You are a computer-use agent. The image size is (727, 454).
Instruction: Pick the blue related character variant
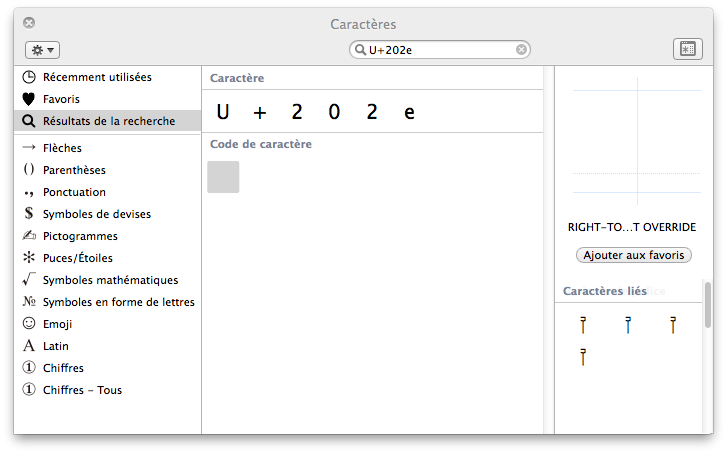coord(627,325)
